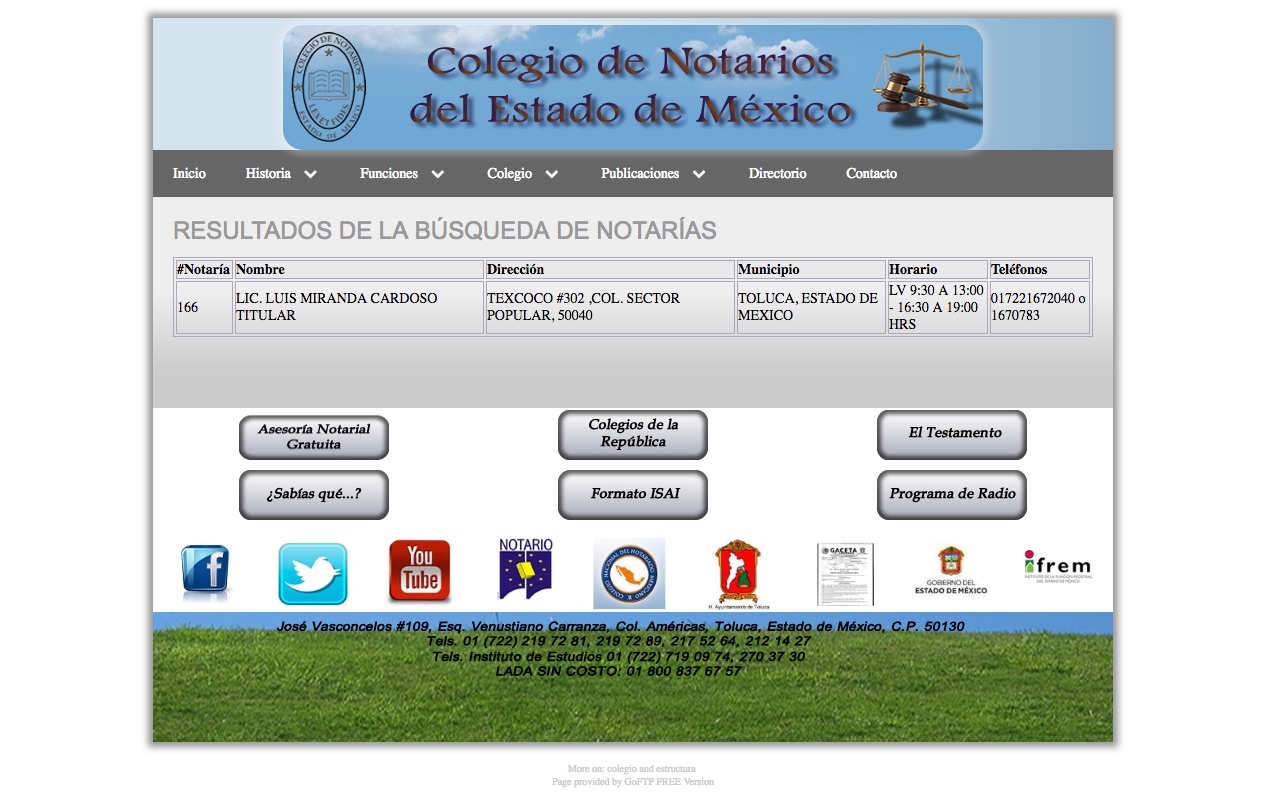The image size is (1265, 794).
Task: Click the Ayuntamiento de Toluca crest
Action: 738,573
